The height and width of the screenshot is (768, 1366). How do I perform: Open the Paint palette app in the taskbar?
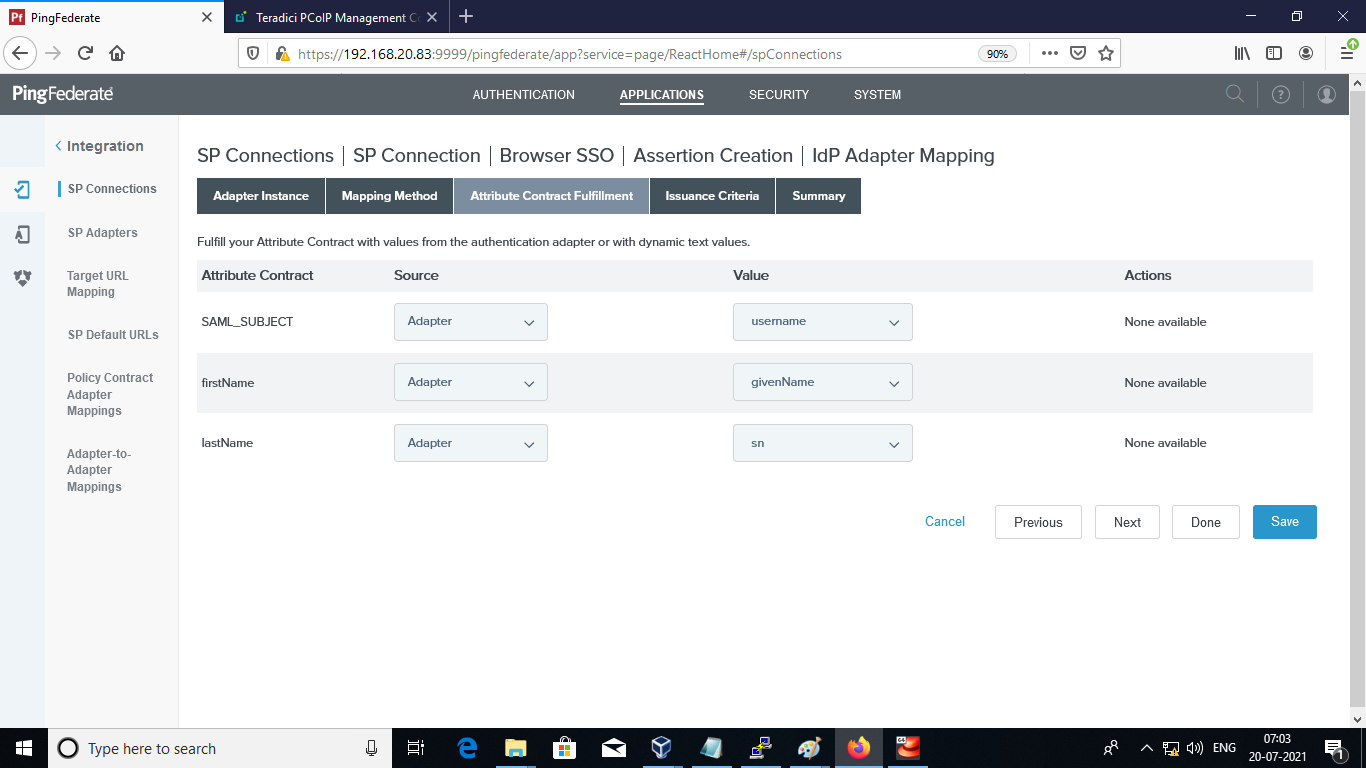(809, 748)
